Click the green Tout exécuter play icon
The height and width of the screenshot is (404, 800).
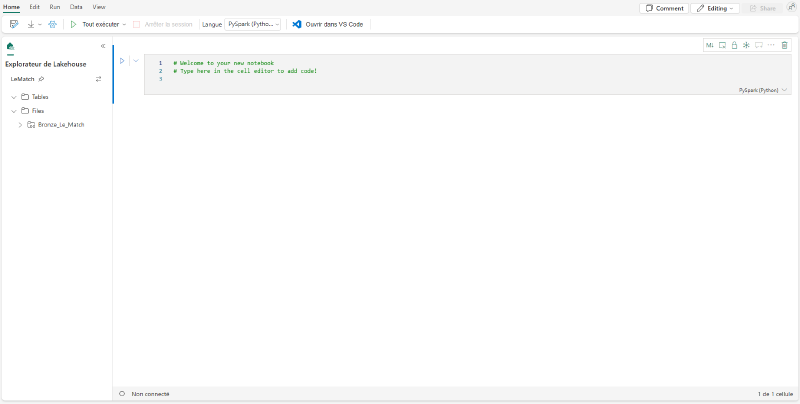pyautogui.click(x=73, y=24)
